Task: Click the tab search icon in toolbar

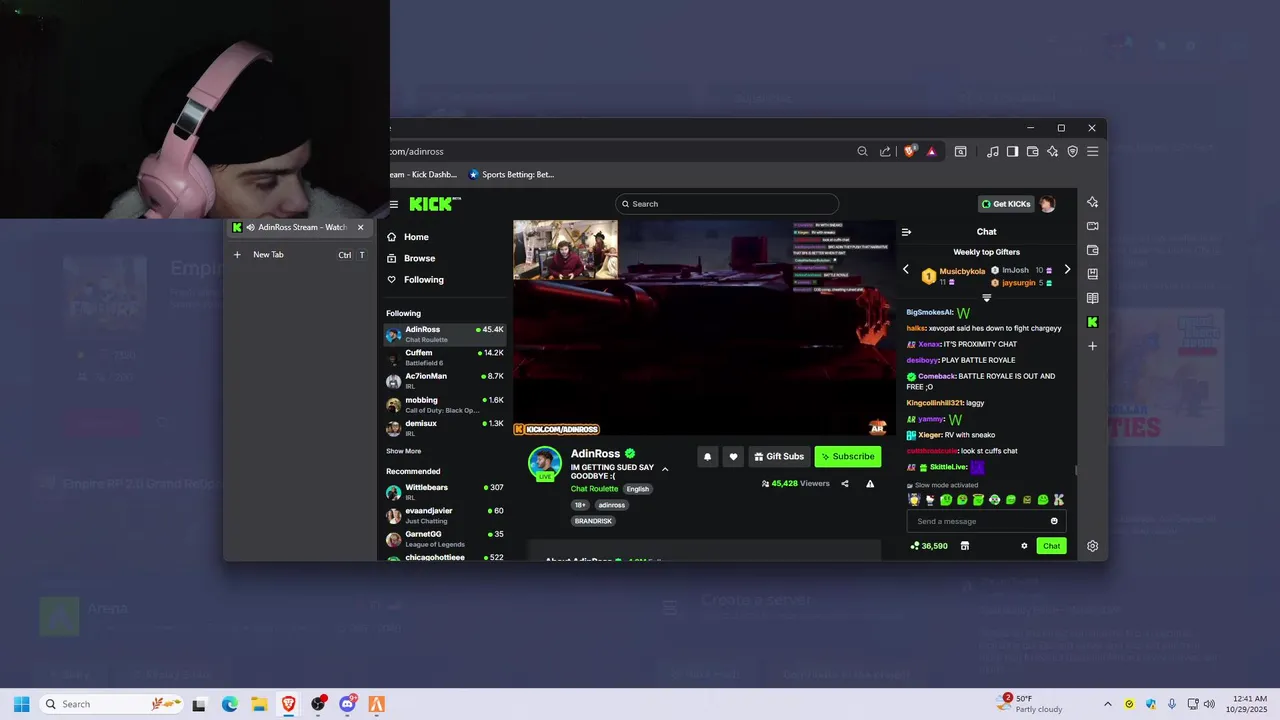Action: click(x=960, y=152)
